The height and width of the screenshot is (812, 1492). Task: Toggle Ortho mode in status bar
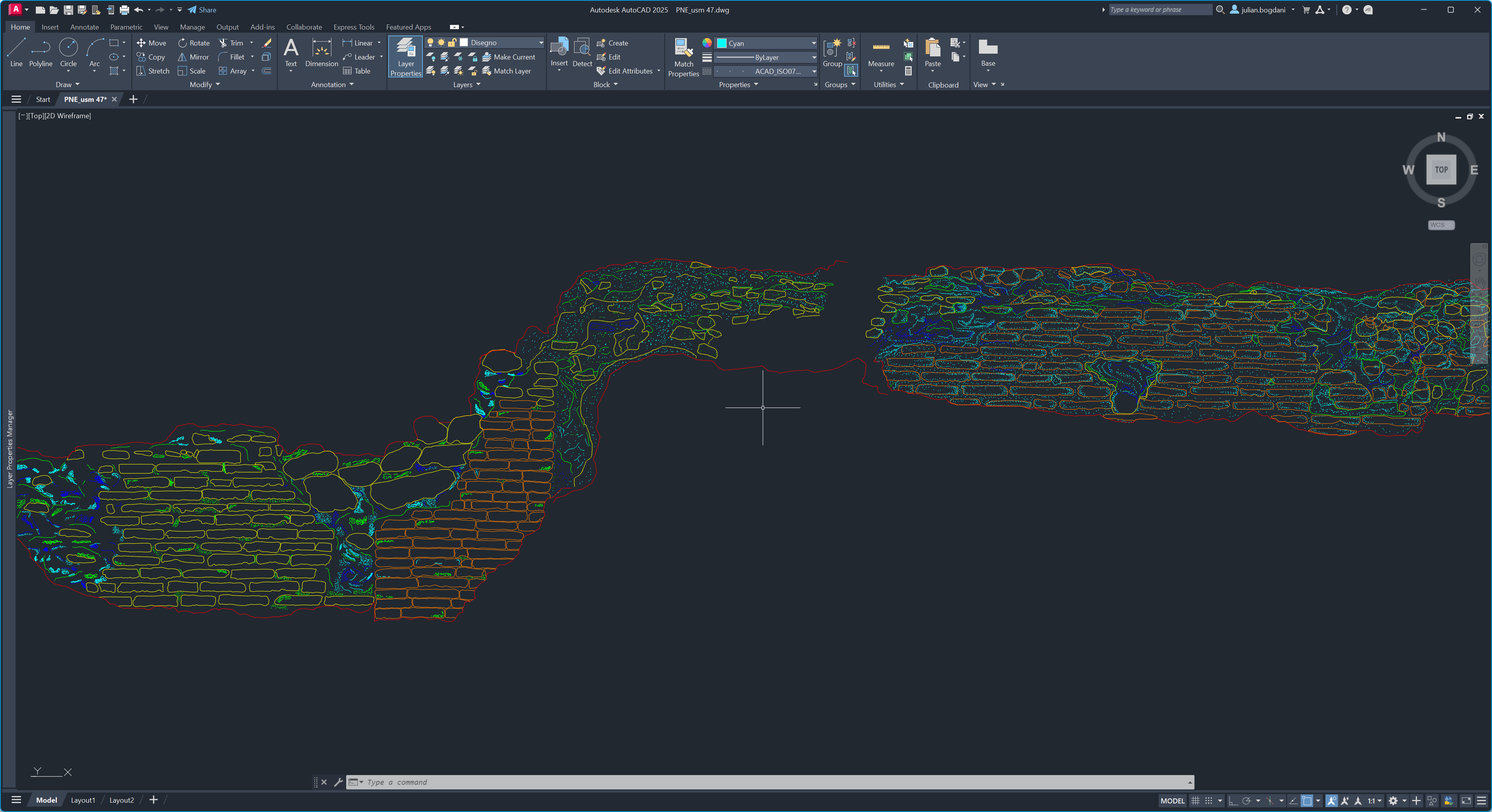1233,800
